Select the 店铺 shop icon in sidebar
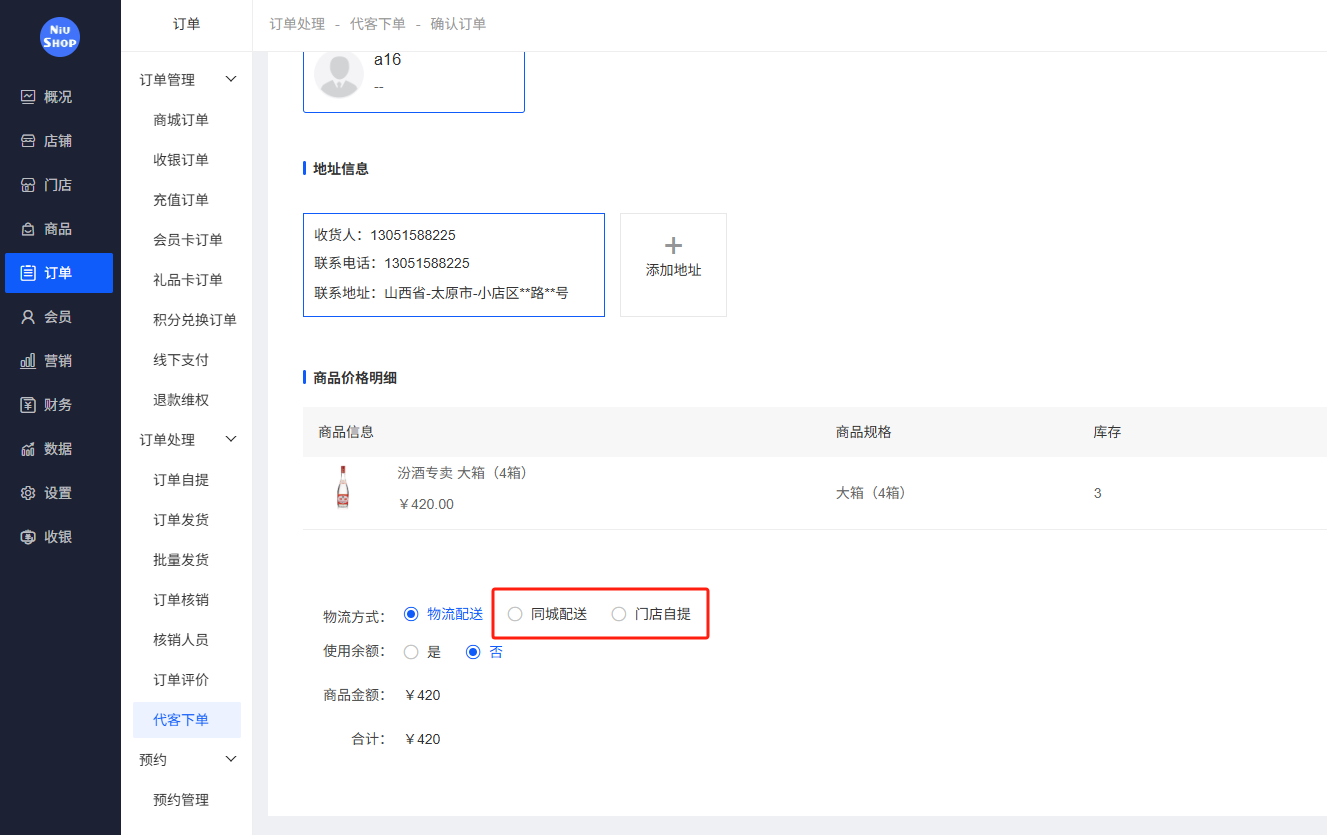The width and height of the screenshot is (1327, 835). (x=59, y=140)
